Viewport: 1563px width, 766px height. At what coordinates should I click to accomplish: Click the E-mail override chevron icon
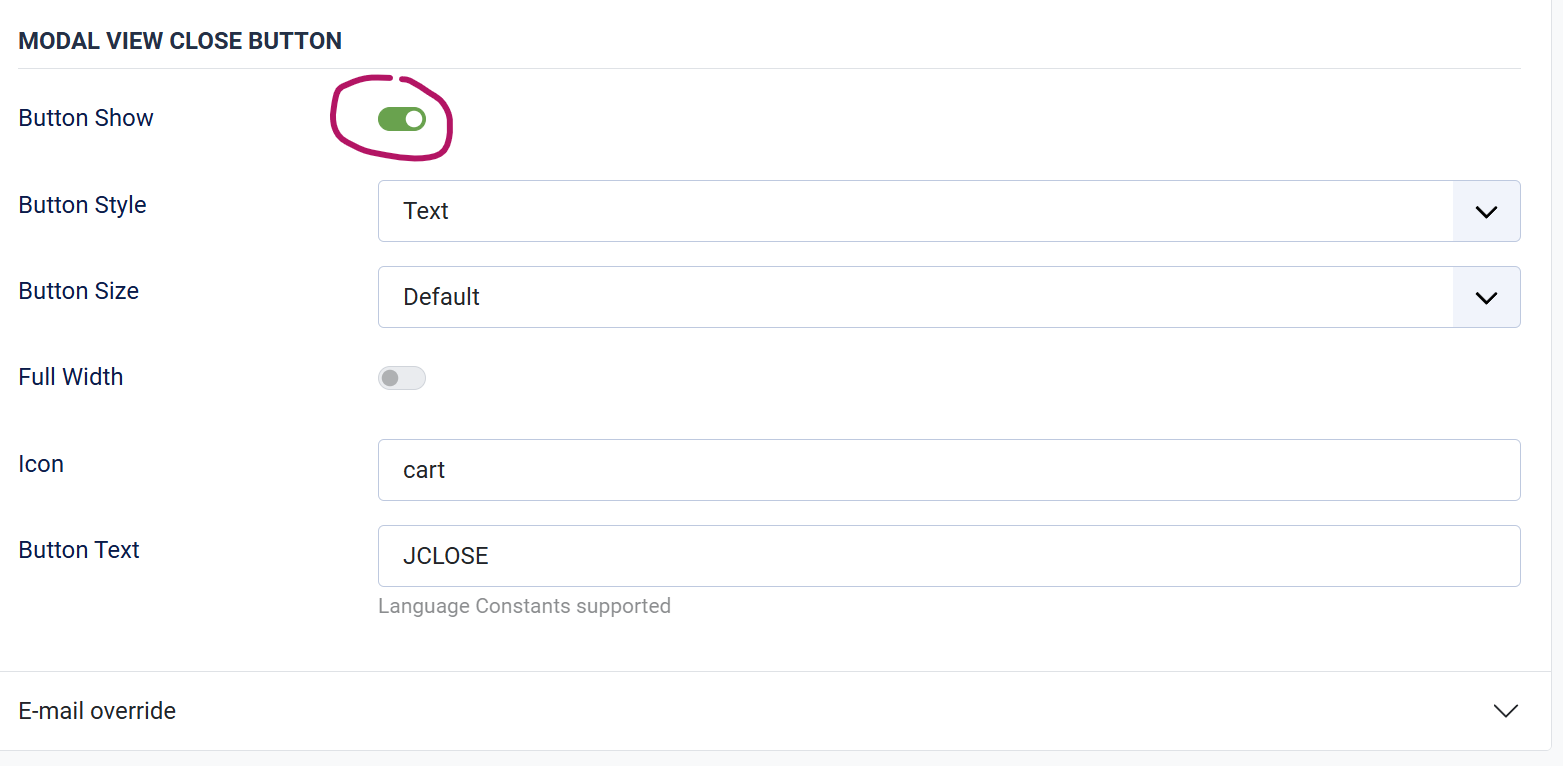tap(1505, 711)
